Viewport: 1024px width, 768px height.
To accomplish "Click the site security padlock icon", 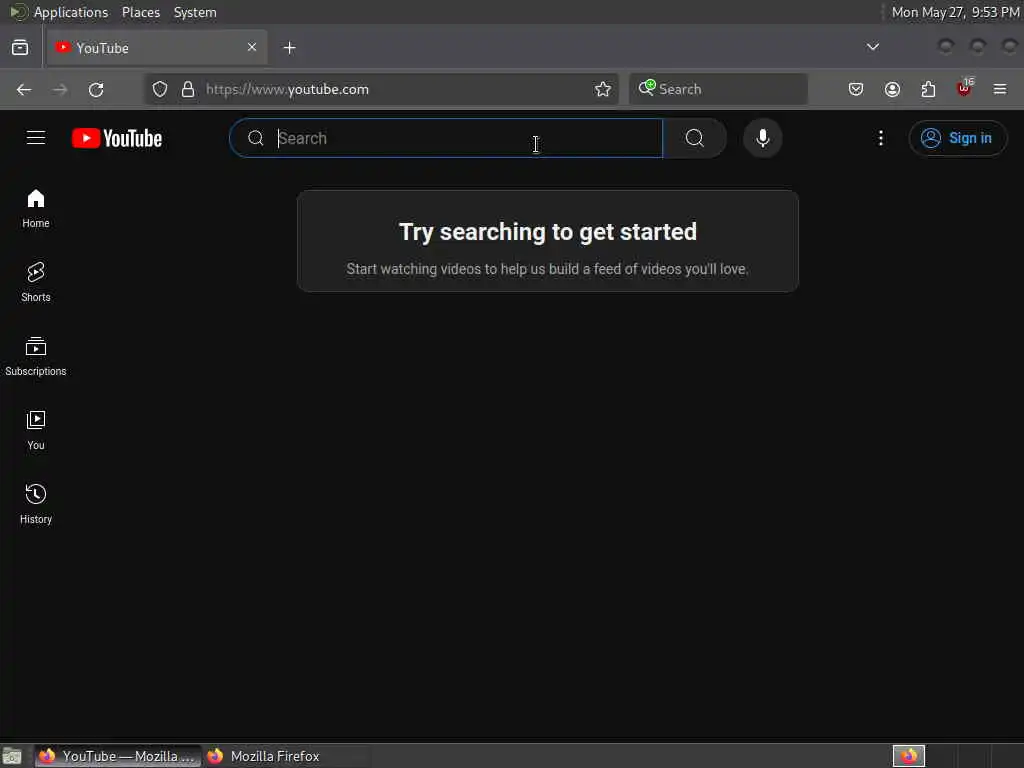I will pos(188,89).
